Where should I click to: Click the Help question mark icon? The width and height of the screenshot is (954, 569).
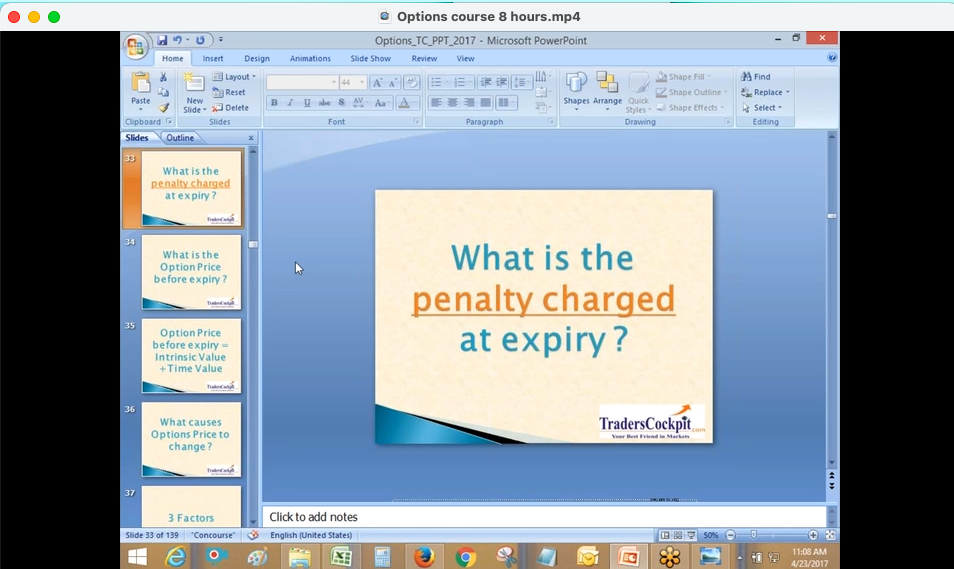click(832, 58)
